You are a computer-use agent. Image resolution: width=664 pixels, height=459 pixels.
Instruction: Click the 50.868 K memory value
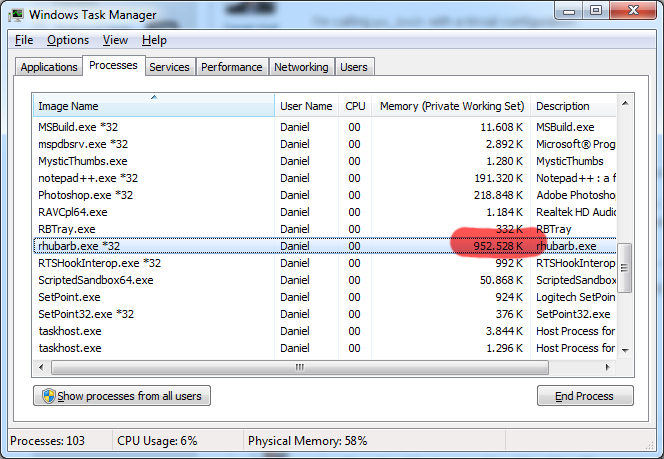coord(501,280)
